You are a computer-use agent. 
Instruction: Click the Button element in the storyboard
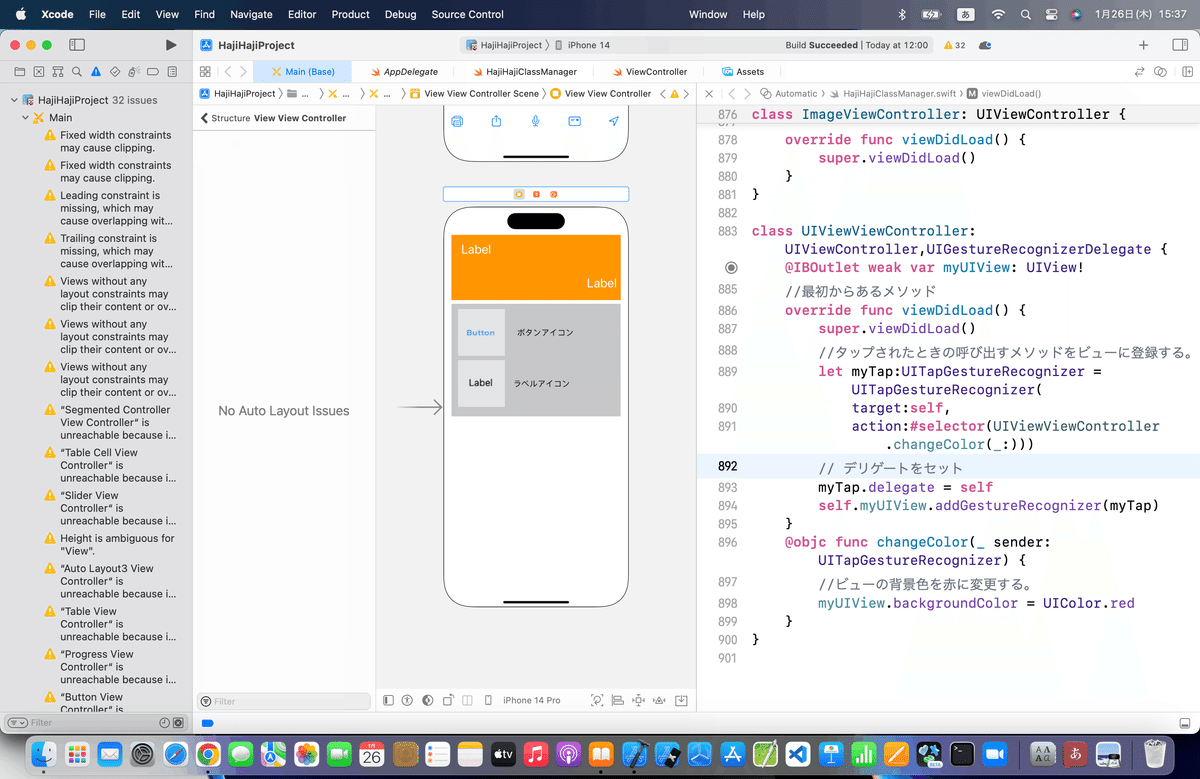coord(481,333)
